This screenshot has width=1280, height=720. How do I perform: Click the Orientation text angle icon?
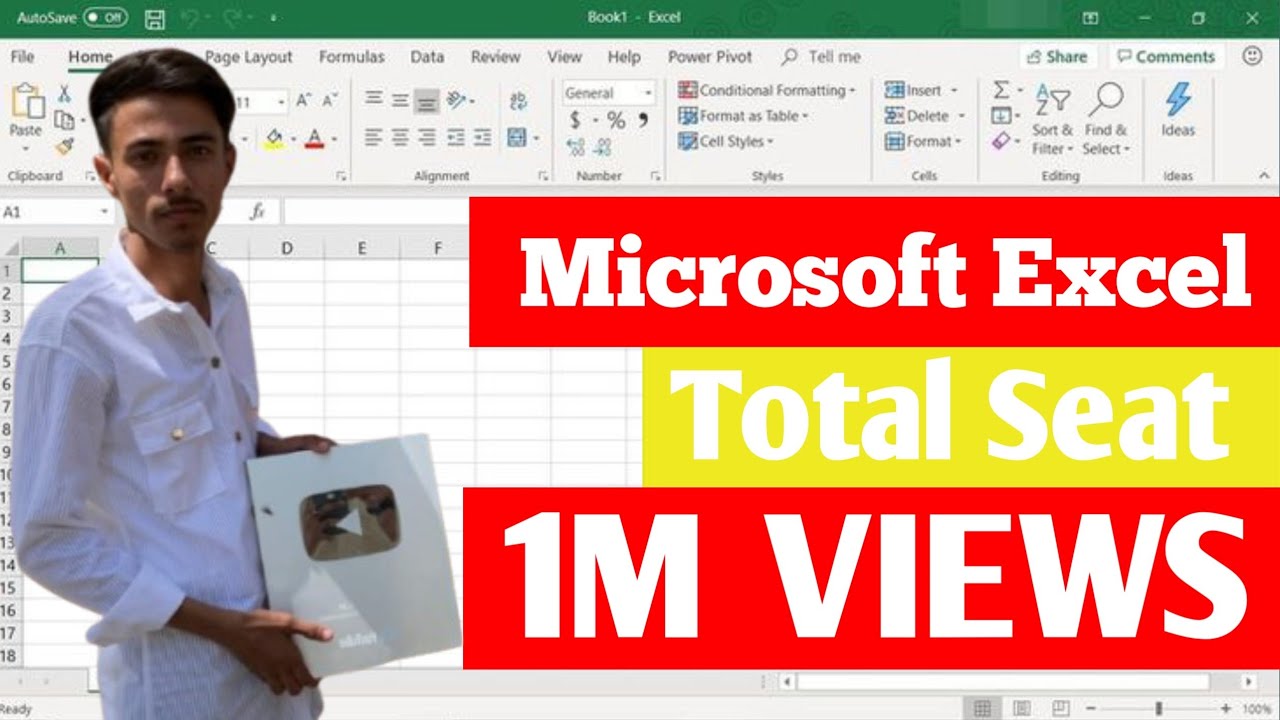tap(457, 99)
